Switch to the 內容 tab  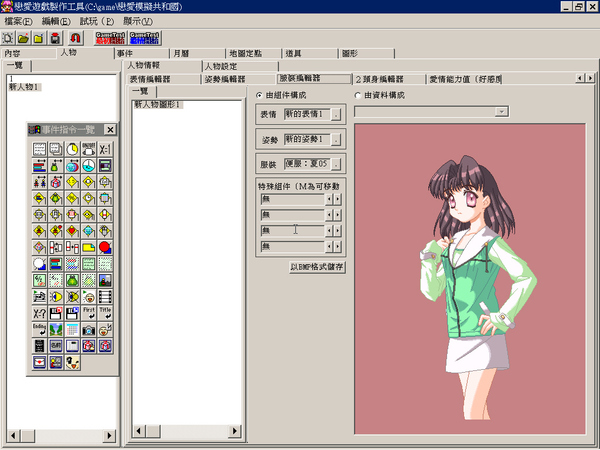tap(29, 54)
